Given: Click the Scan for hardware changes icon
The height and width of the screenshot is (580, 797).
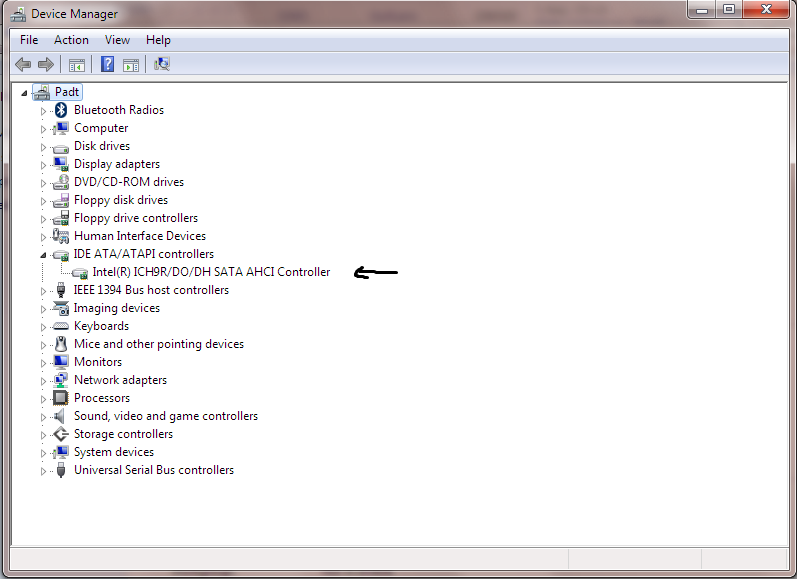Looking at the screenshot, I should click(x=162, y=64).
